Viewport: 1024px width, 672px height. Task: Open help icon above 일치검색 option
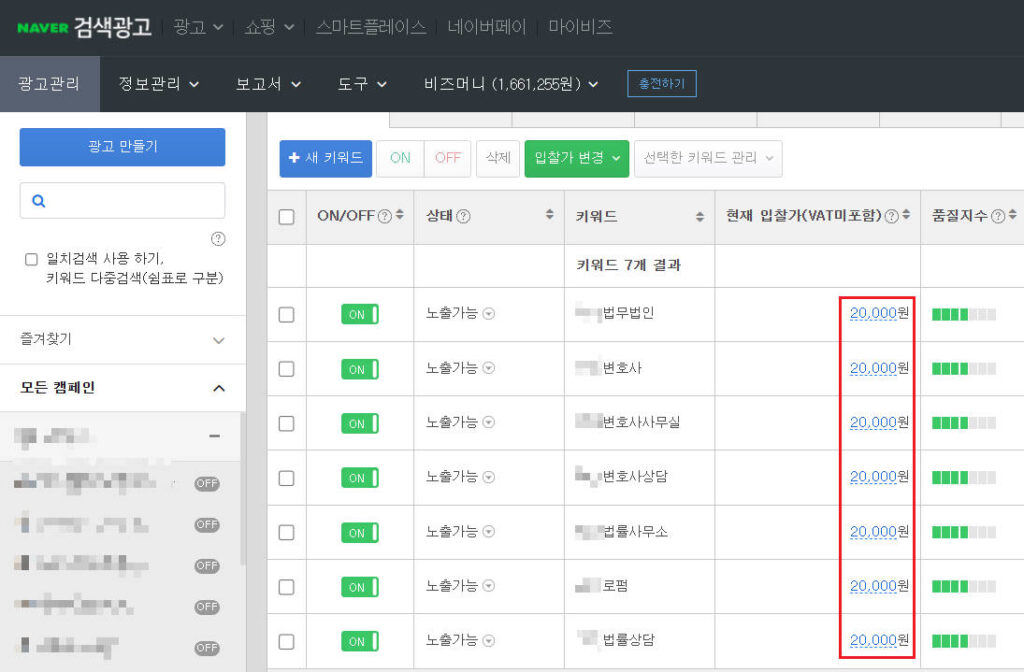pos(218,239)
